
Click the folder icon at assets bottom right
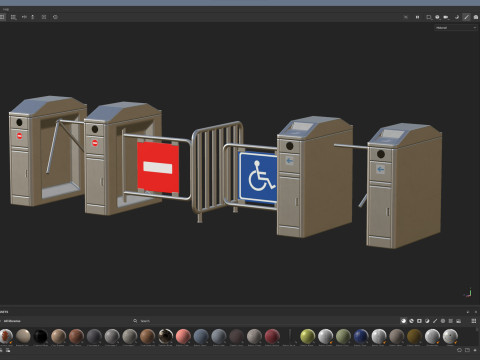point(468,350)
